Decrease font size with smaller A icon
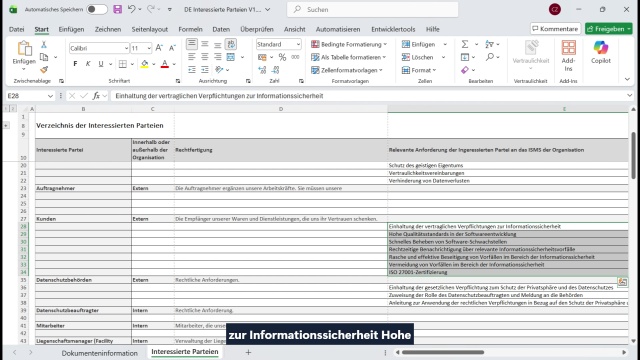Screen dimensions: 640x360 172,48
